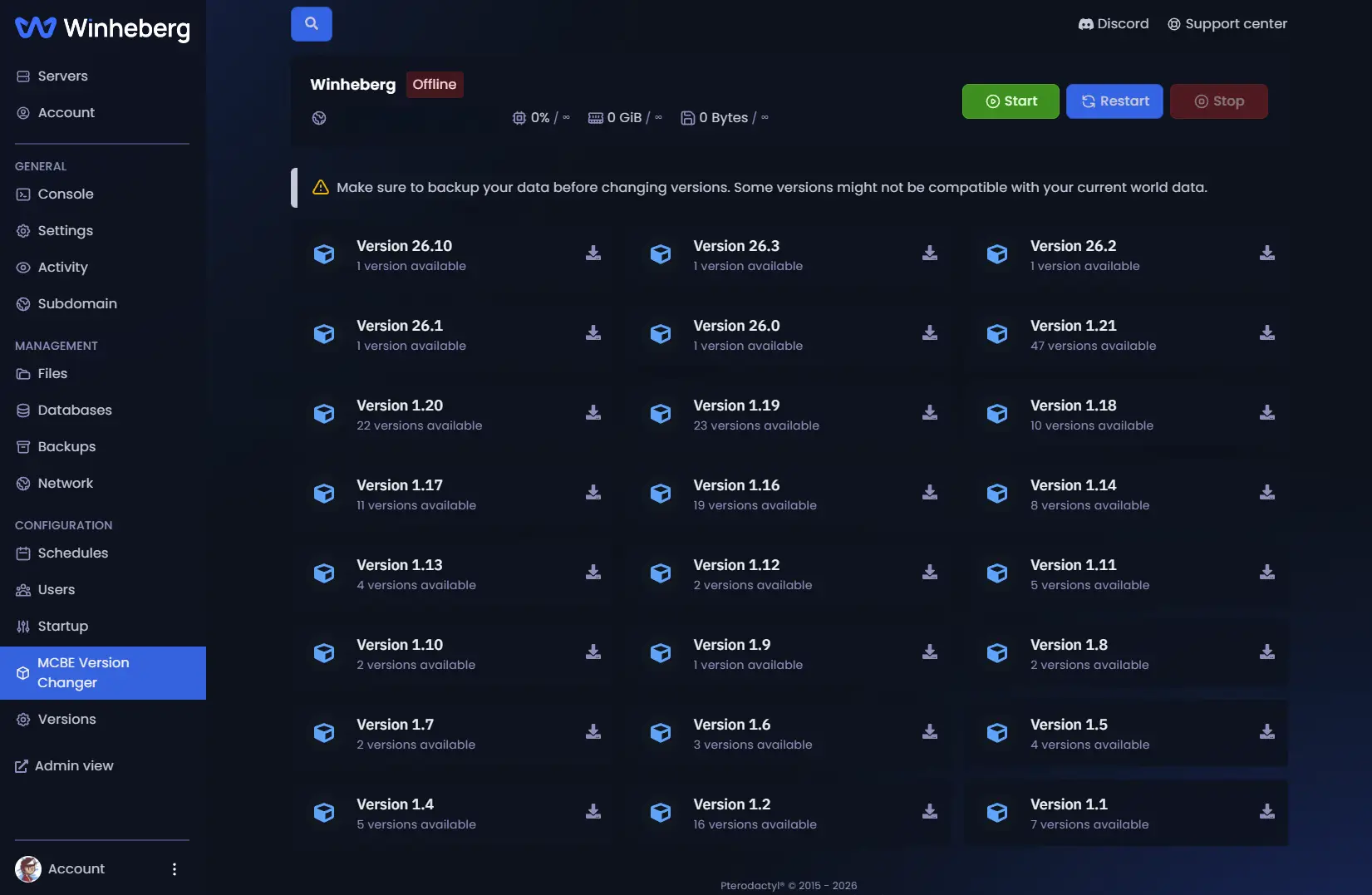Click download icon for Version 1.19
This screenshot has width=1372, height=895.
930,413
